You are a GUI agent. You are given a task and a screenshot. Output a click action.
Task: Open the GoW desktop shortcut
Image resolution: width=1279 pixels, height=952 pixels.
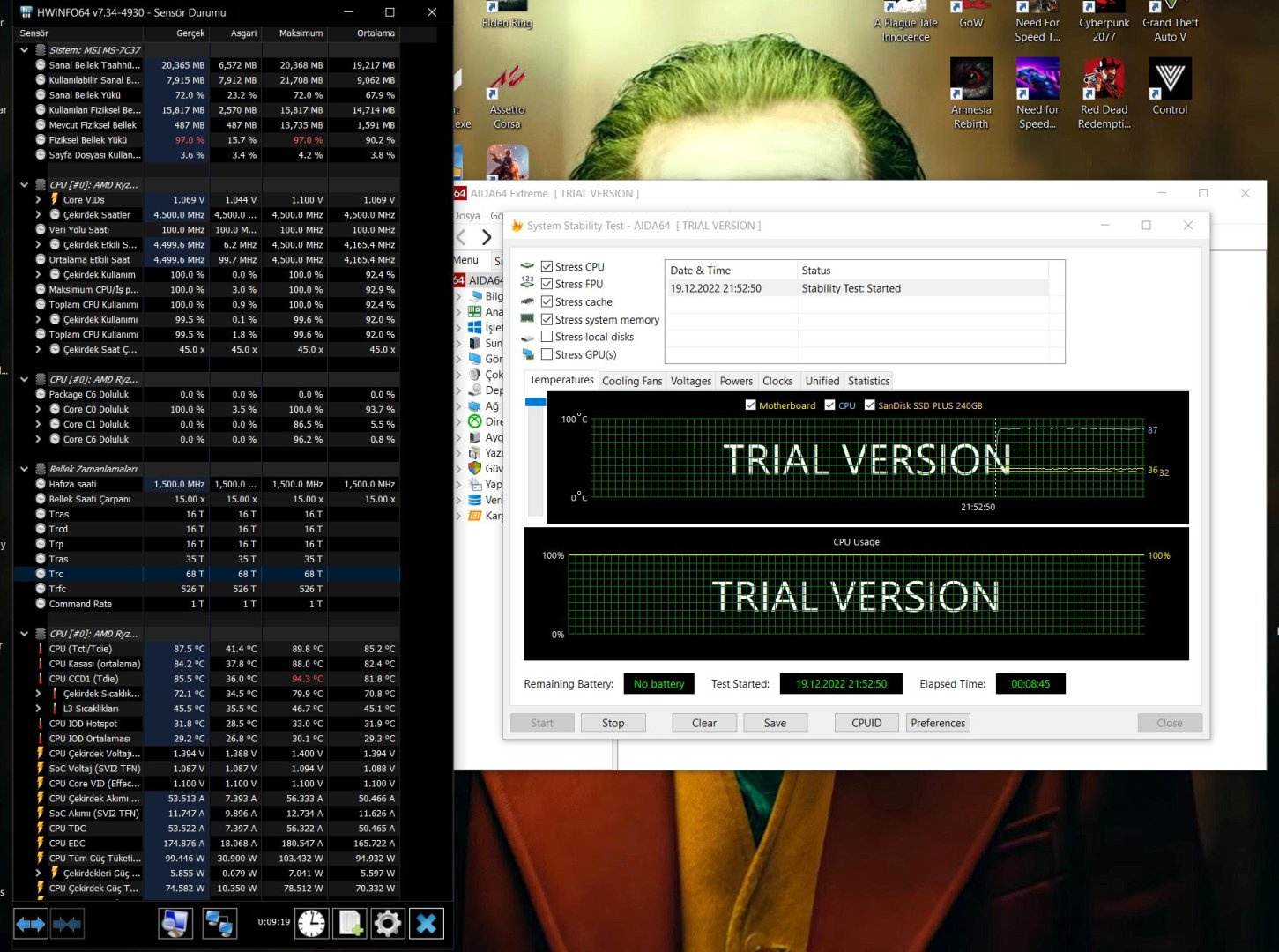[971, 16]
